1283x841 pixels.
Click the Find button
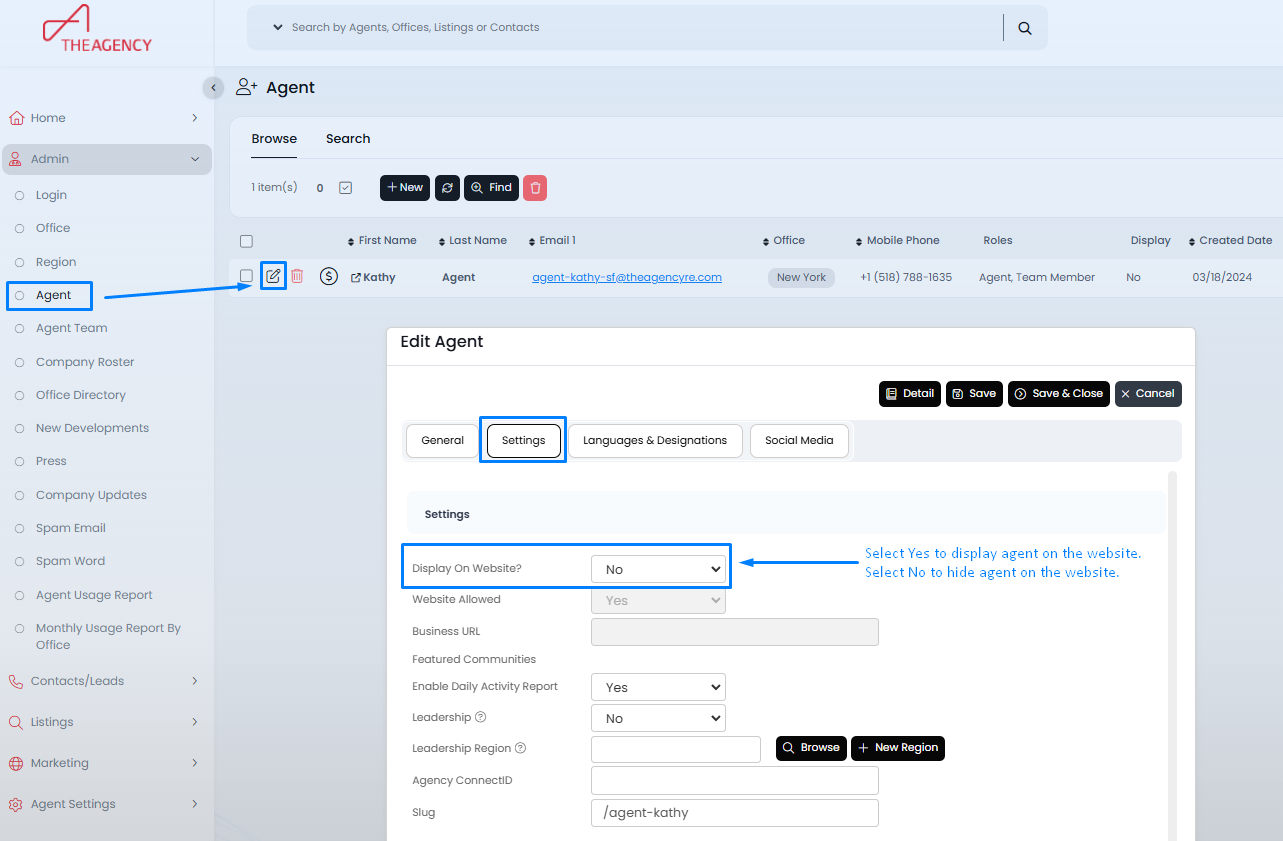point(491,188)
